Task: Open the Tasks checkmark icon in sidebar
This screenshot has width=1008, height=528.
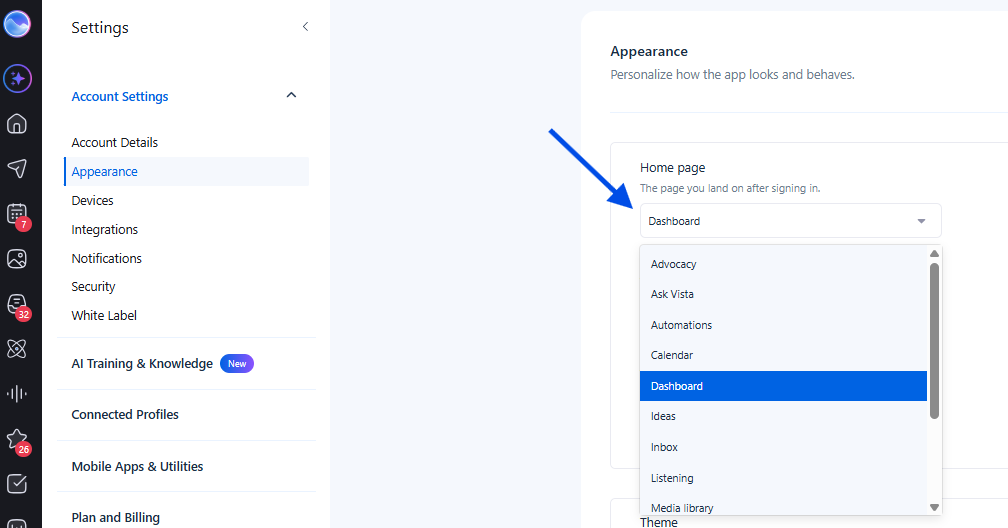Action: (x=17, y=484)
